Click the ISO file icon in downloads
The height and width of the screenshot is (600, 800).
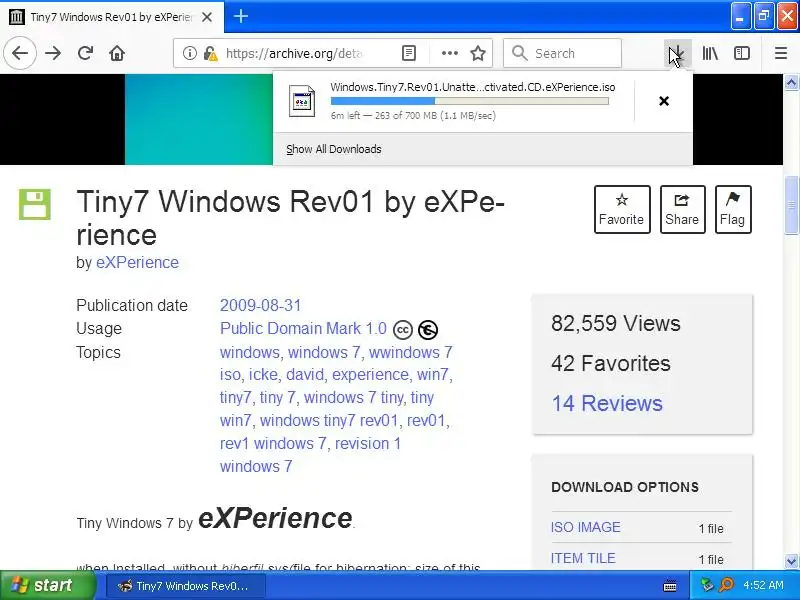click(302, 101)
